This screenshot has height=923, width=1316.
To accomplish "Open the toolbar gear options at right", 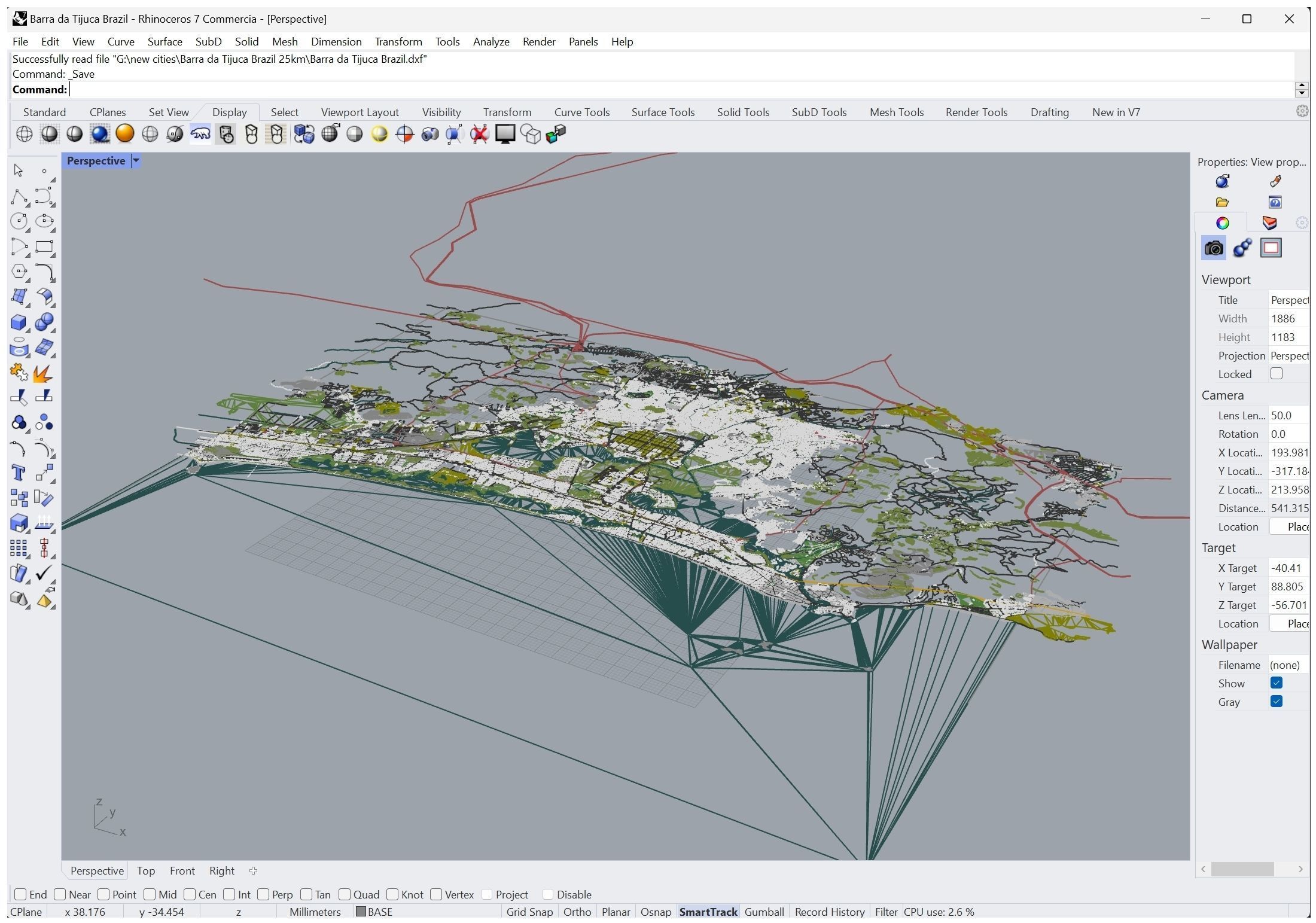I will [1302, 111].
